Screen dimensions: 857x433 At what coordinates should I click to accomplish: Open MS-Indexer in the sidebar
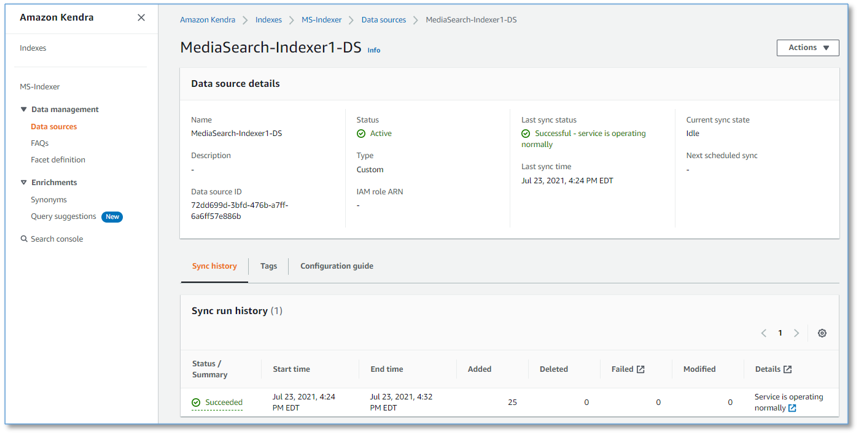coord(40,86)
